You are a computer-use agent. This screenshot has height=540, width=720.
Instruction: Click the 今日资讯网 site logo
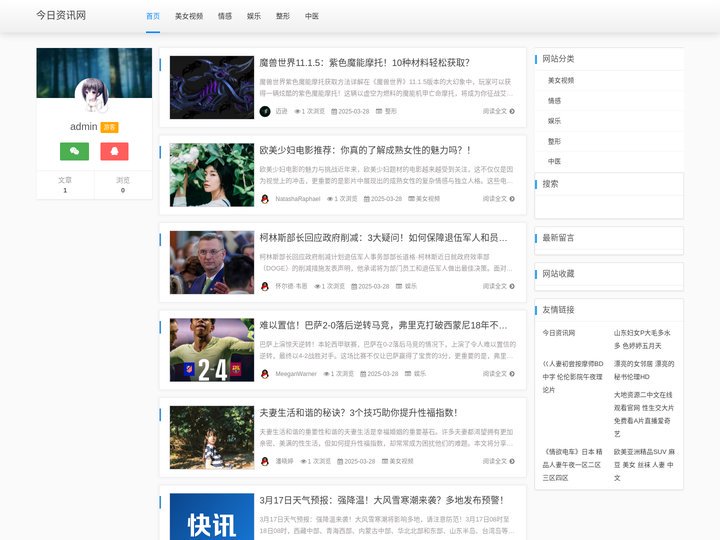pos(61,15)
